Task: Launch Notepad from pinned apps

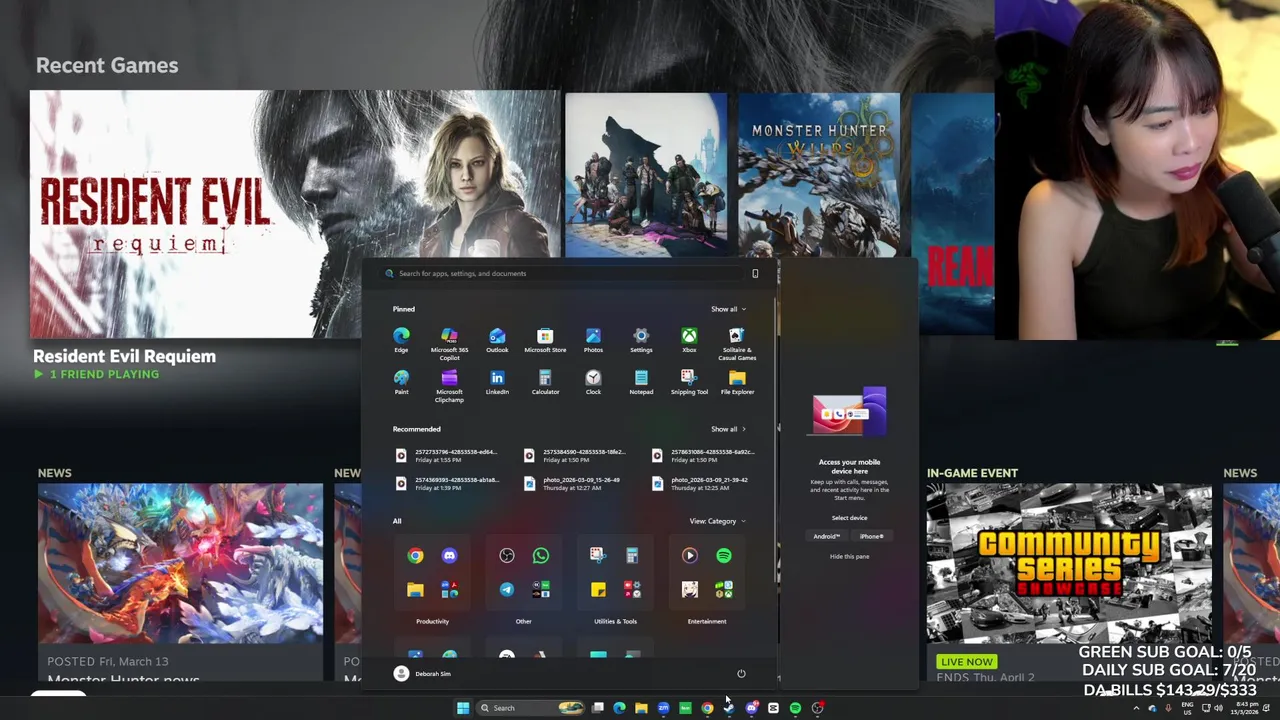Action: [641, 382]
